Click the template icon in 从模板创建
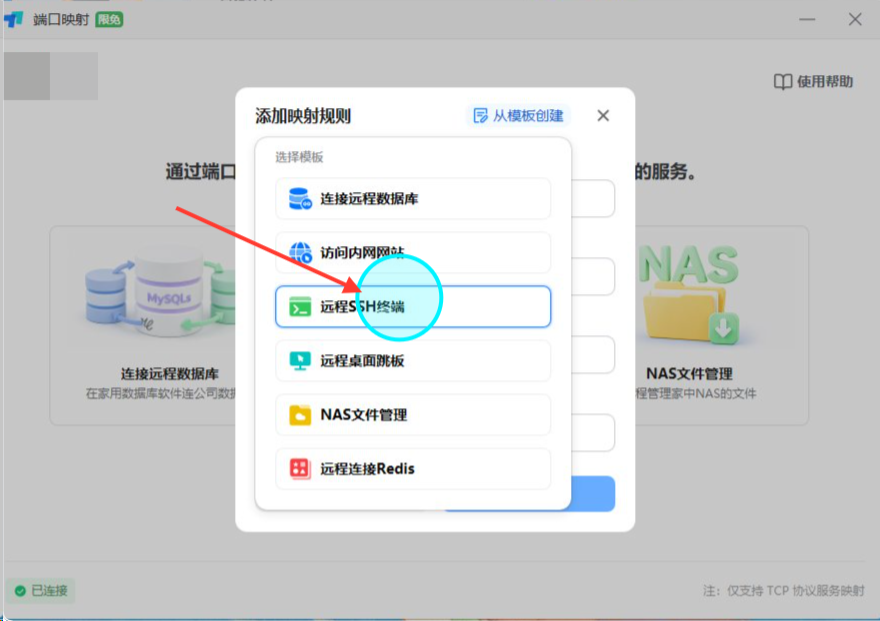The height and width of the screenshot is (621, 880). pyautogui.click(x=480, y=116)
